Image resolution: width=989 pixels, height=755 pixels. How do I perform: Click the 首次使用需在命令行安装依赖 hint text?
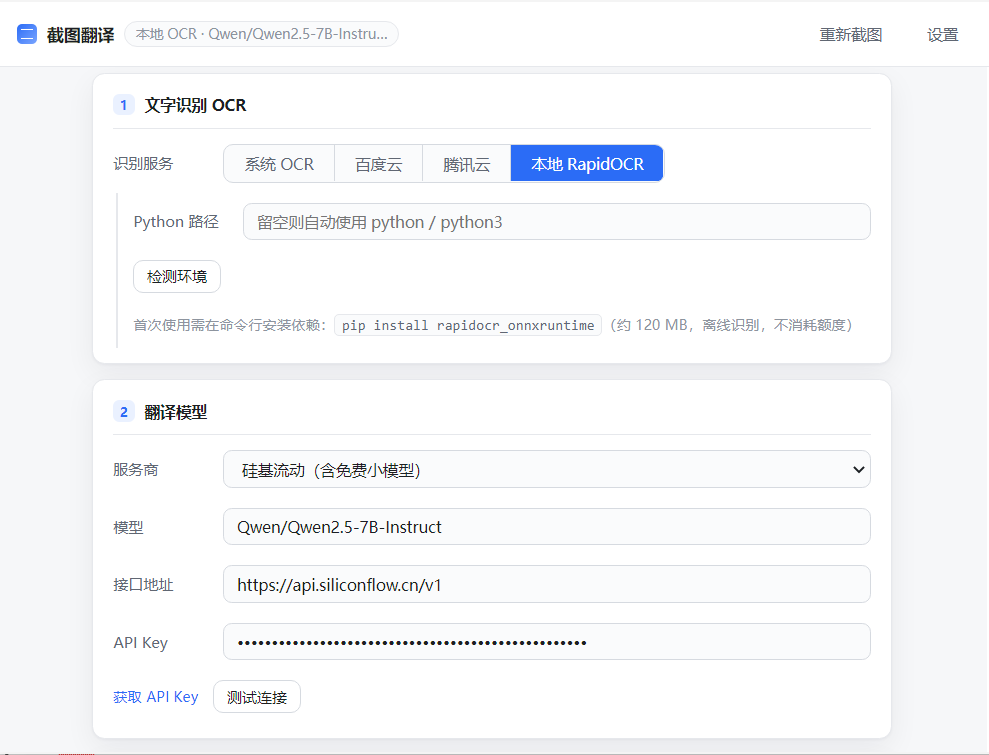[x=230, y=325]
